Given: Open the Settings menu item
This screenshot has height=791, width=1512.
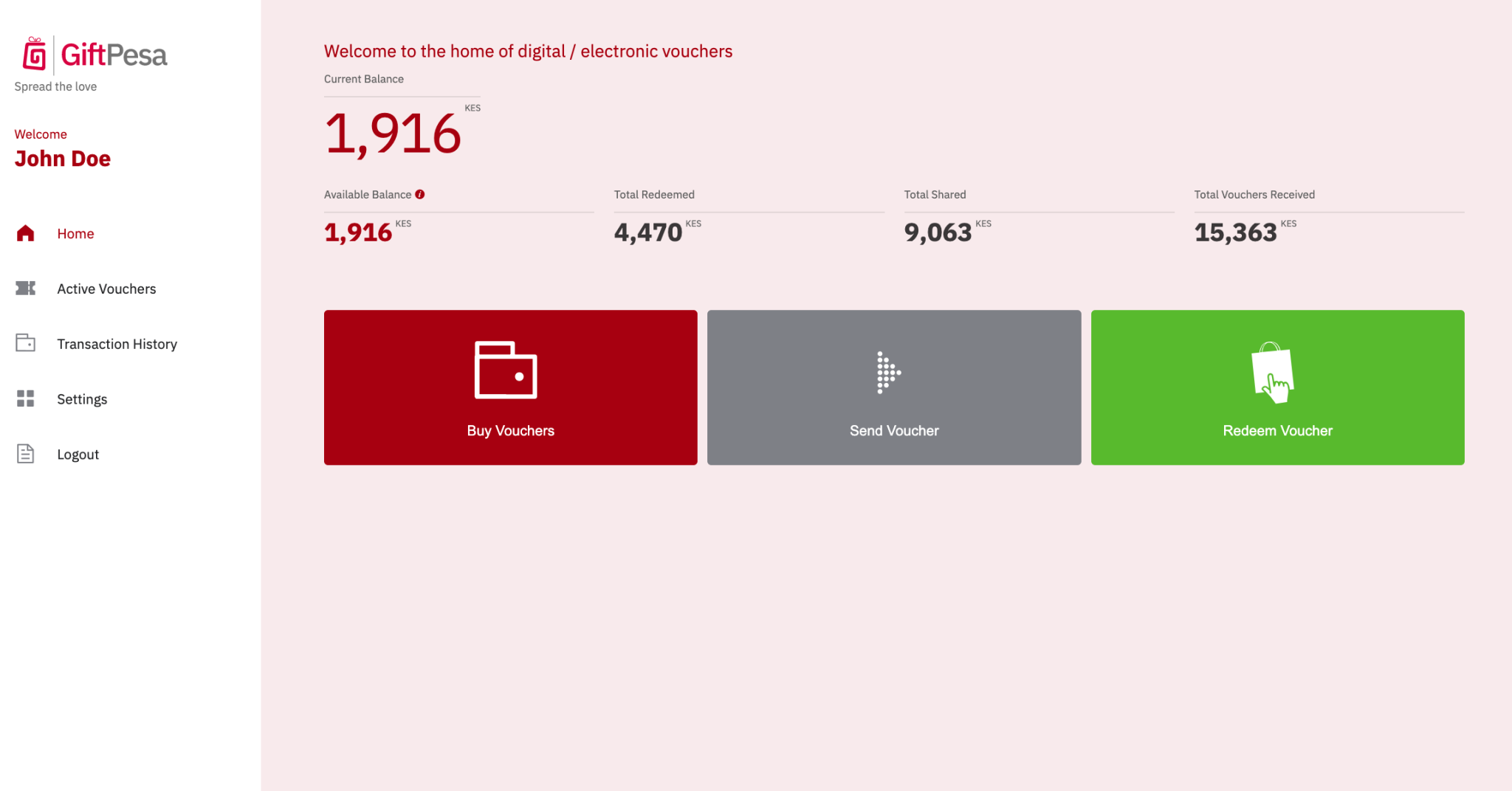Looking at the screenshot, I should 82,399.
